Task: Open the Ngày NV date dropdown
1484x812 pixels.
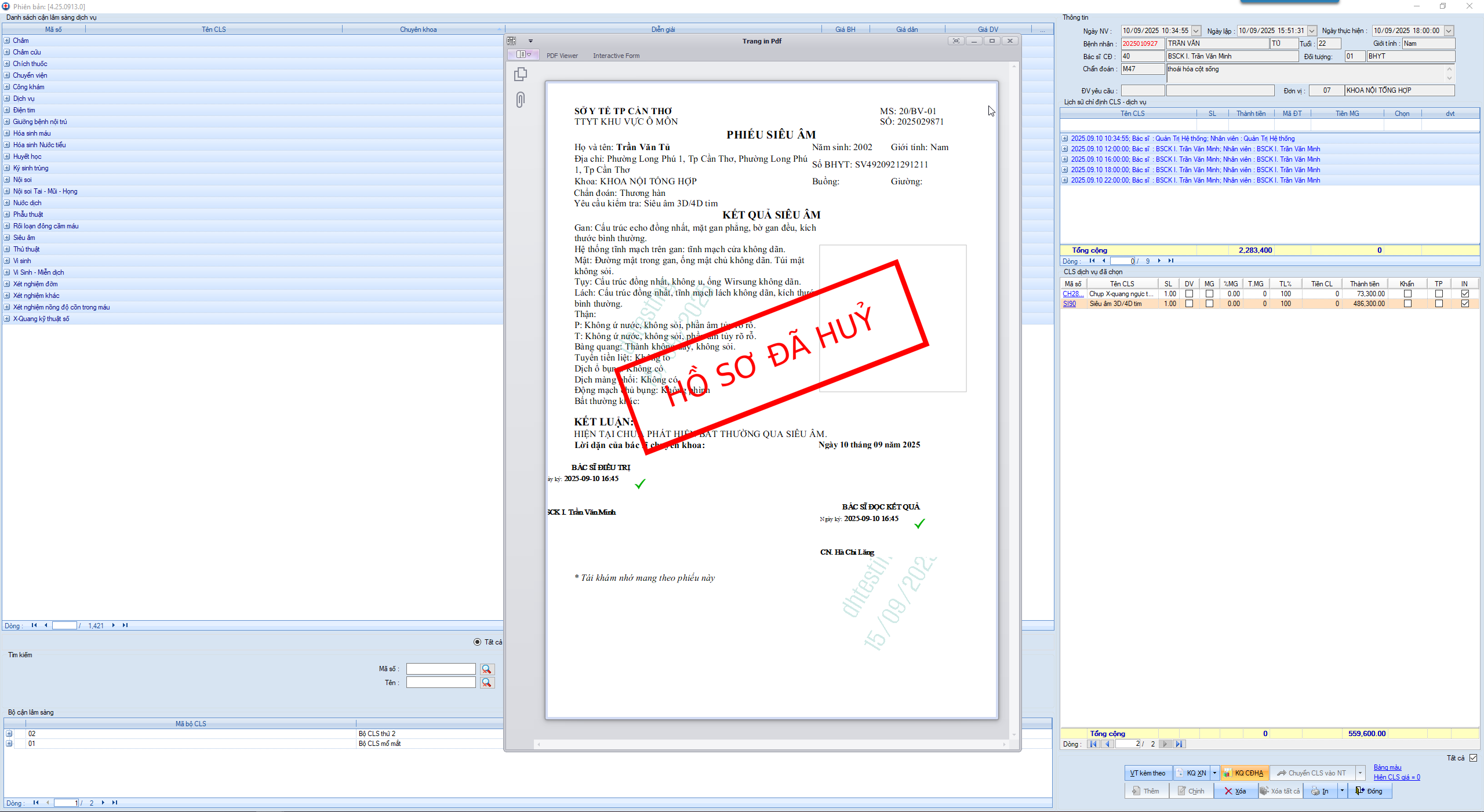Action: pos(1196,31)
